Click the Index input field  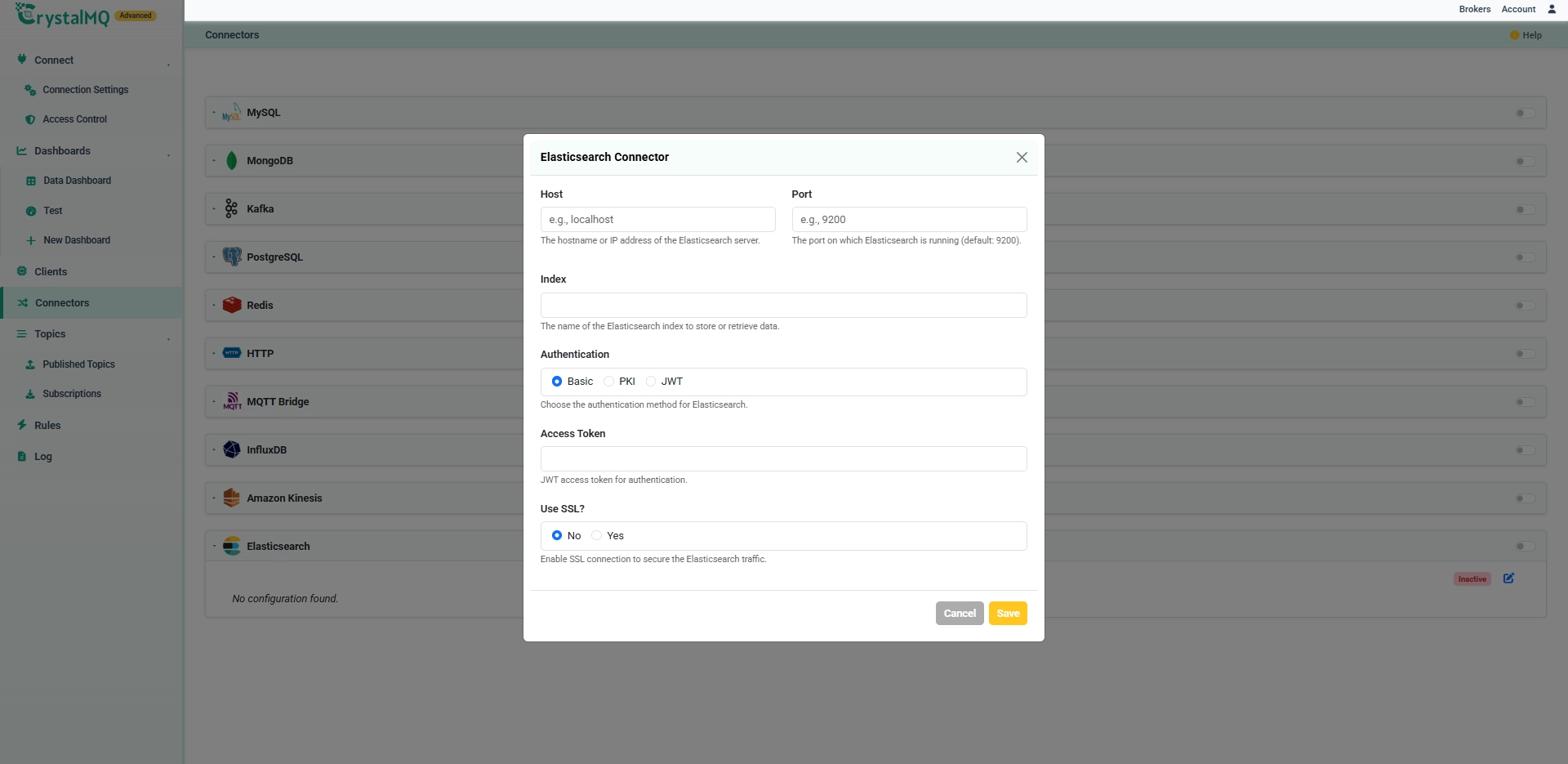point(783,305)
